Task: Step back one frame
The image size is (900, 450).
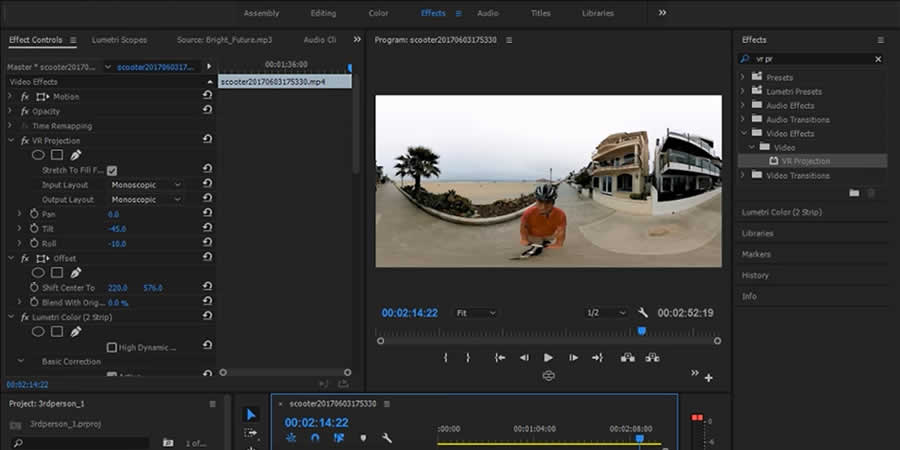Action: pos(524,358)
